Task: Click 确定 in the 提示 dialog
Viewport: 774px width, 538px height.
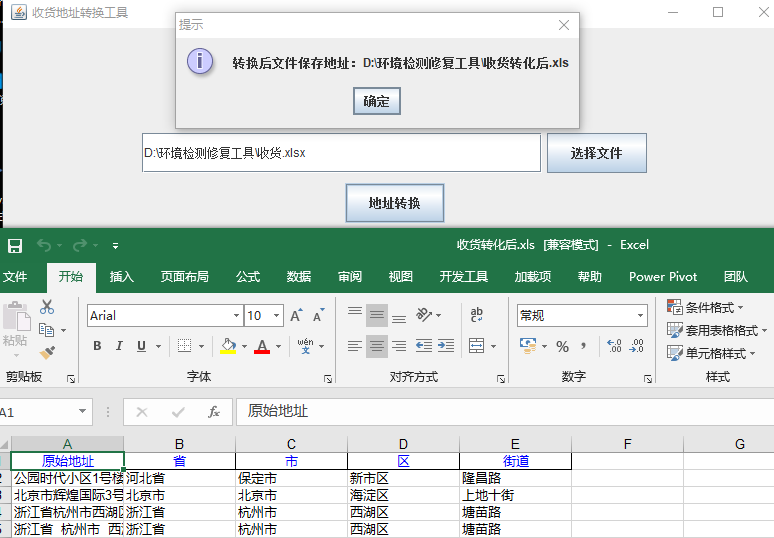Action: tap(377, 101)
